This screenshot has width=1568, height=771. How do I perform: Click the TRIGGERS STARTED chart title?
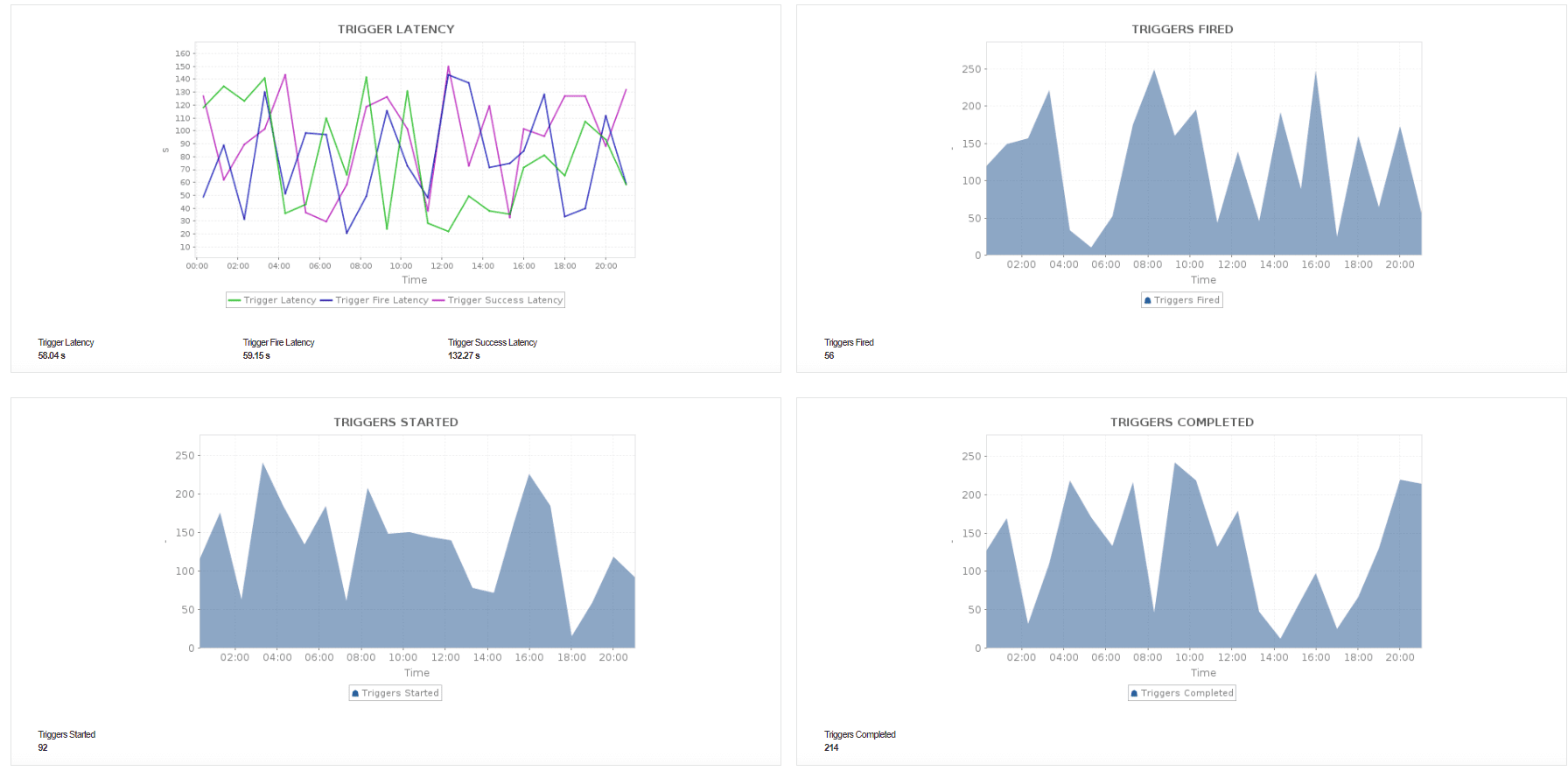(395, 422)
